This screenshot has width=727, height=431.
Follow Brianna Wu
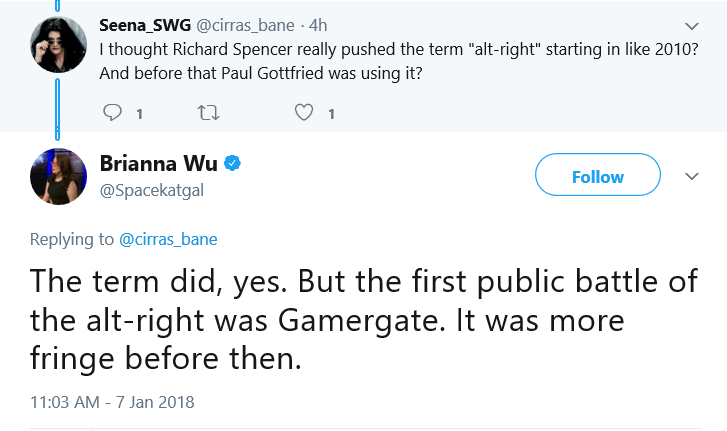[x=598, y=175]
